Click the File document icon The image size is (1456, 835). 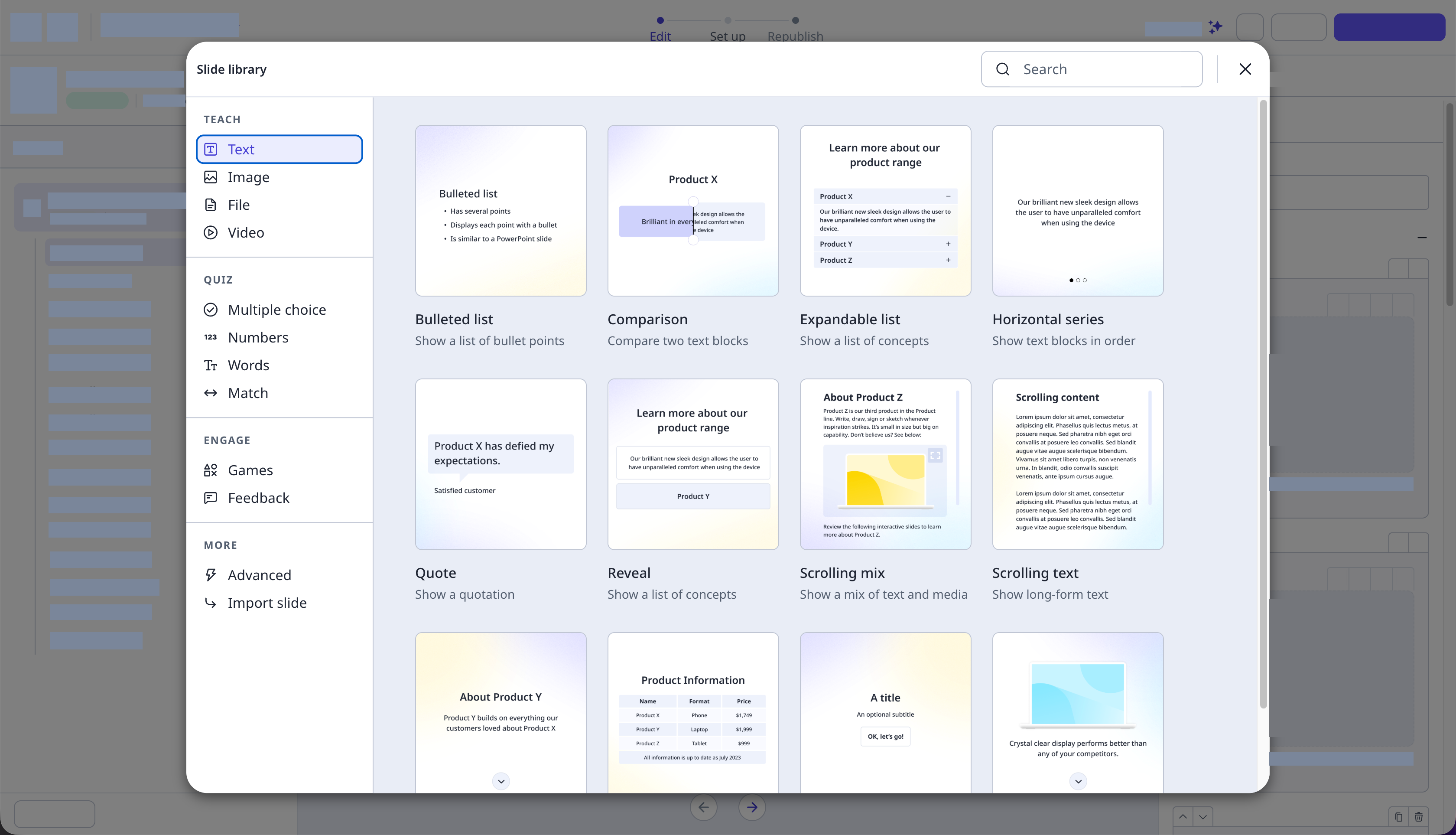coord(210,205)
